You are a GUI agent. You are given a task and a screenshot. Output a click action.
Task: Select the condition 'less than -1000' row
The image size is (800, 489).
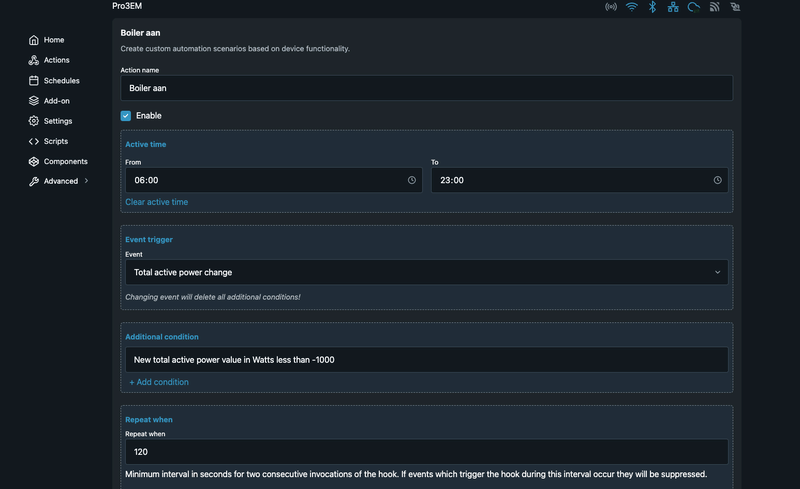point(427,360)
